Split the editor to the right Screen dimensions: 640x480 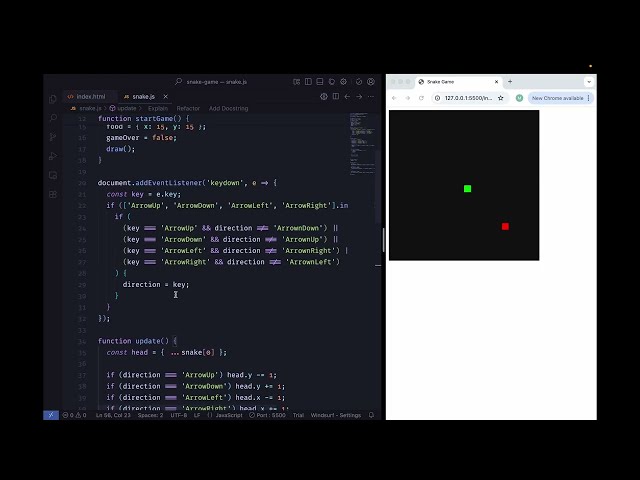[x=336, y=96]
